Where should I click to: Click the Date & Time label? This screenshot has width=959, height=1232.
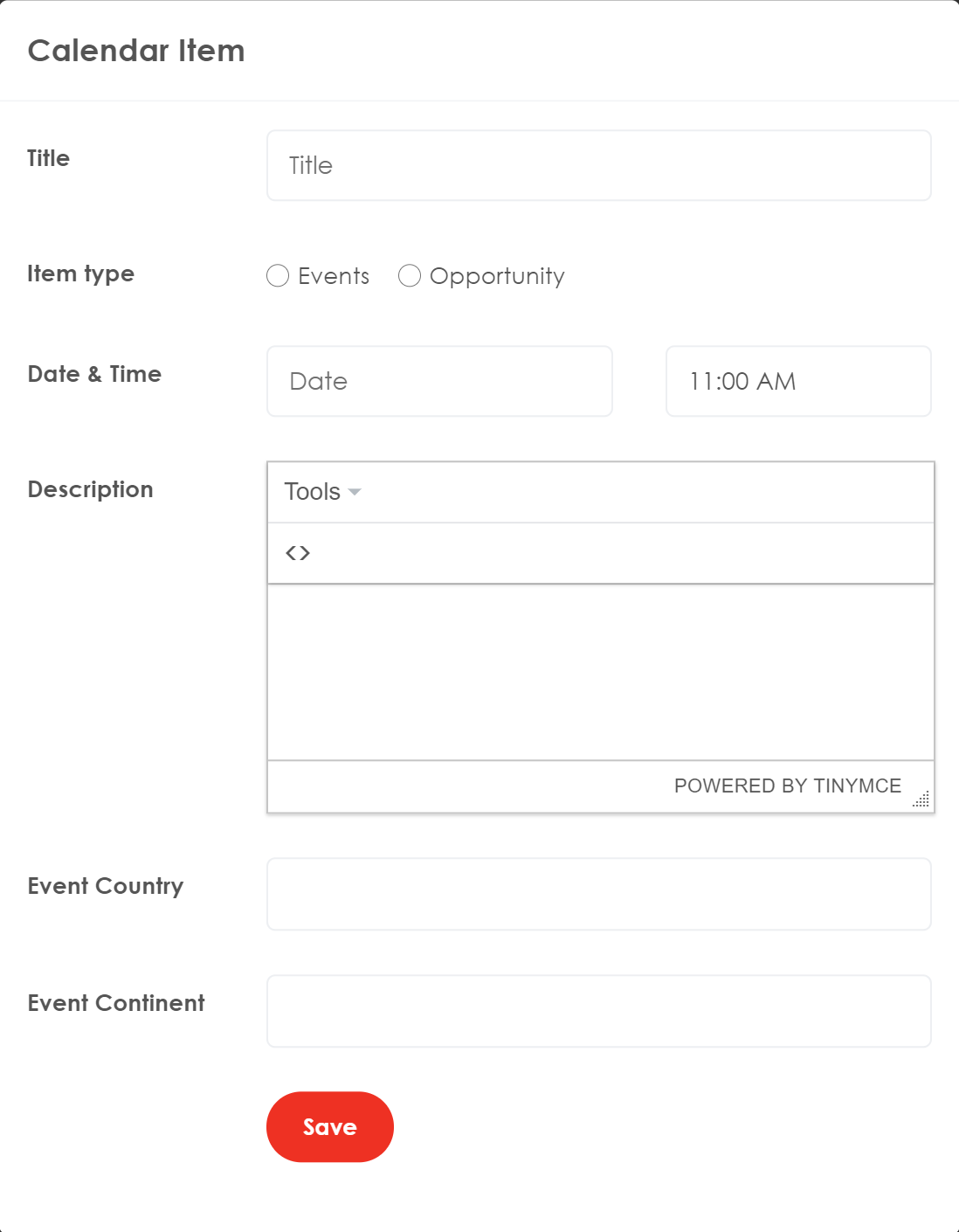click(94, 374)
